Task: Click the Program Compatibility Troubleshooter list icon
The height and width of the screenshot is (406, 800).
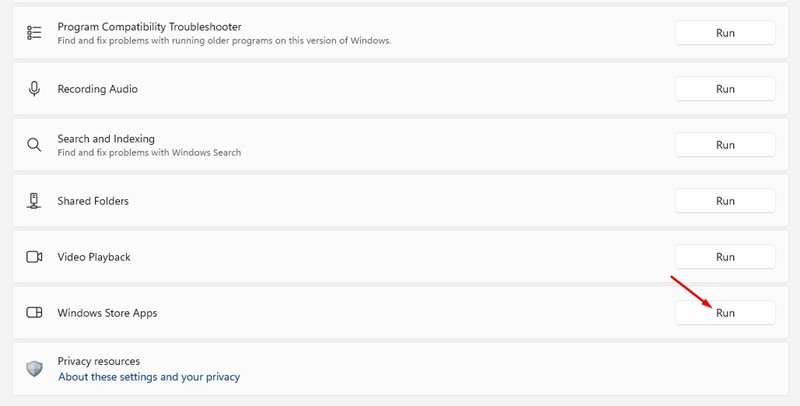Action: pyautogui.click(x=34, y=33)
